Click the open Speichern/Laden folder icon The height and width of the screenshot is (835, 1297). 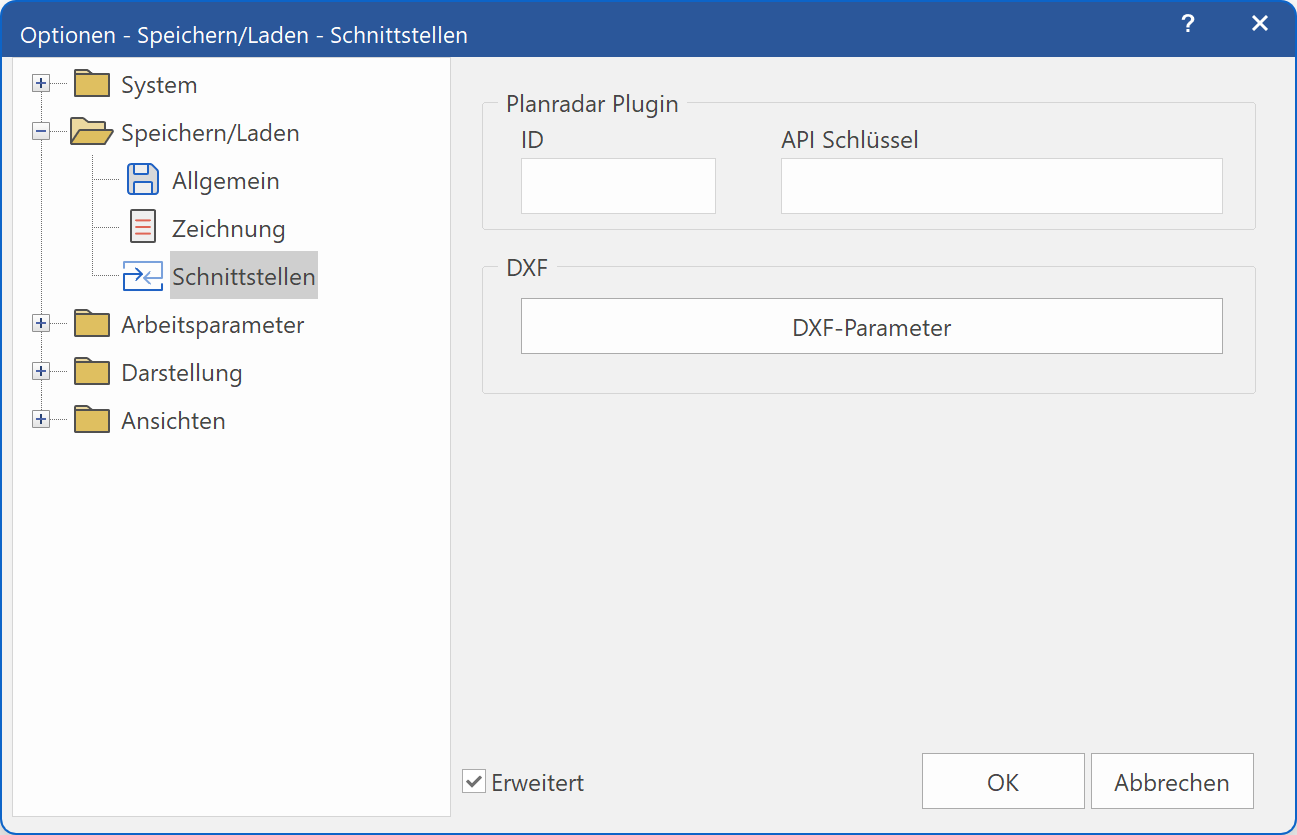pos(91,132)
